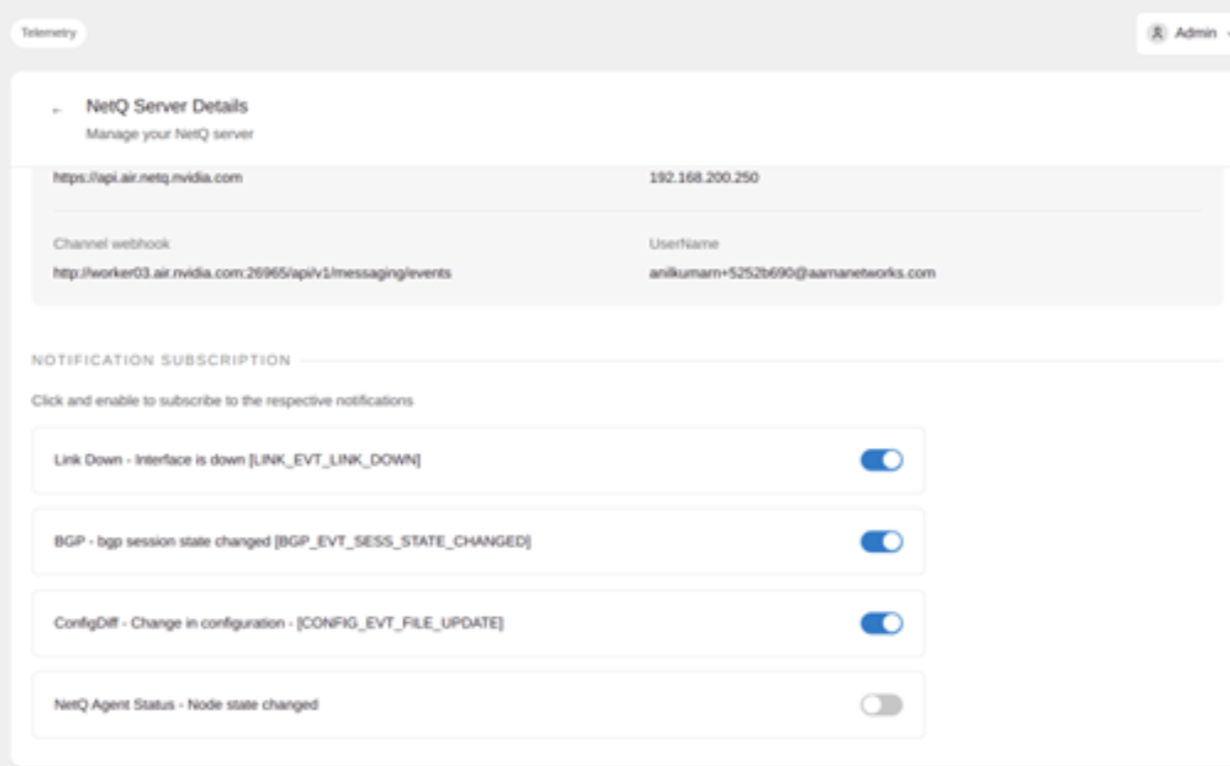Click the back arrow beside NetQ Server Details
Image resolution: width=1230 pixels, height=766 pixels.
[57, 110]
